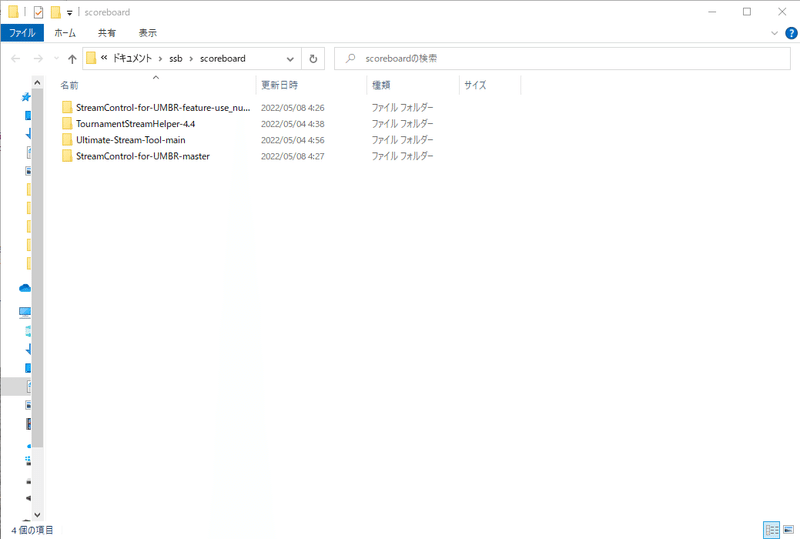Show hidden breadcrumb locations via « chevron
Screen dimensions: 800x539
[104, 58]
